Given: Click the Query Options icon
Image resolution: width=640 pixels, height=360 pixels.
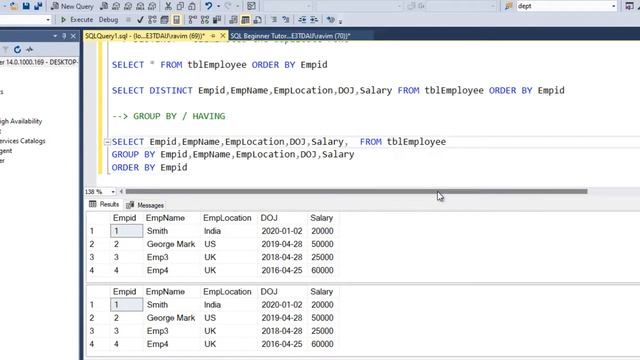Looking at the screenshot, I should pyautogui.click(x=164, y=20).
